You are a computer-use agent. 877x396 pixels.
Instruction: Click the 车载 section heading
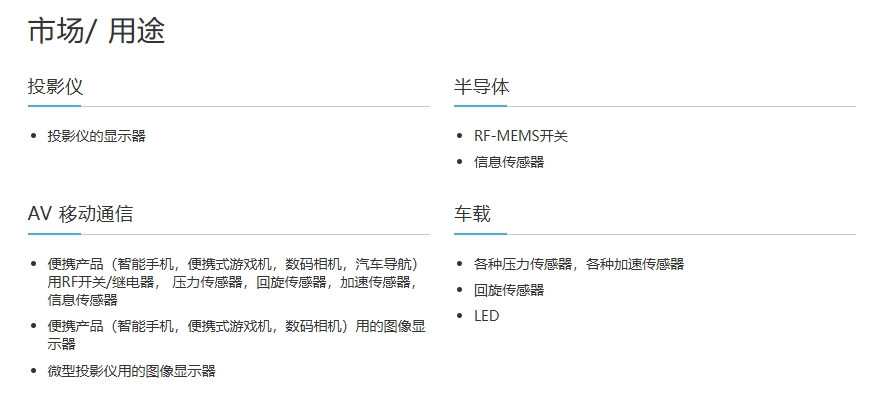click(472, 214)
